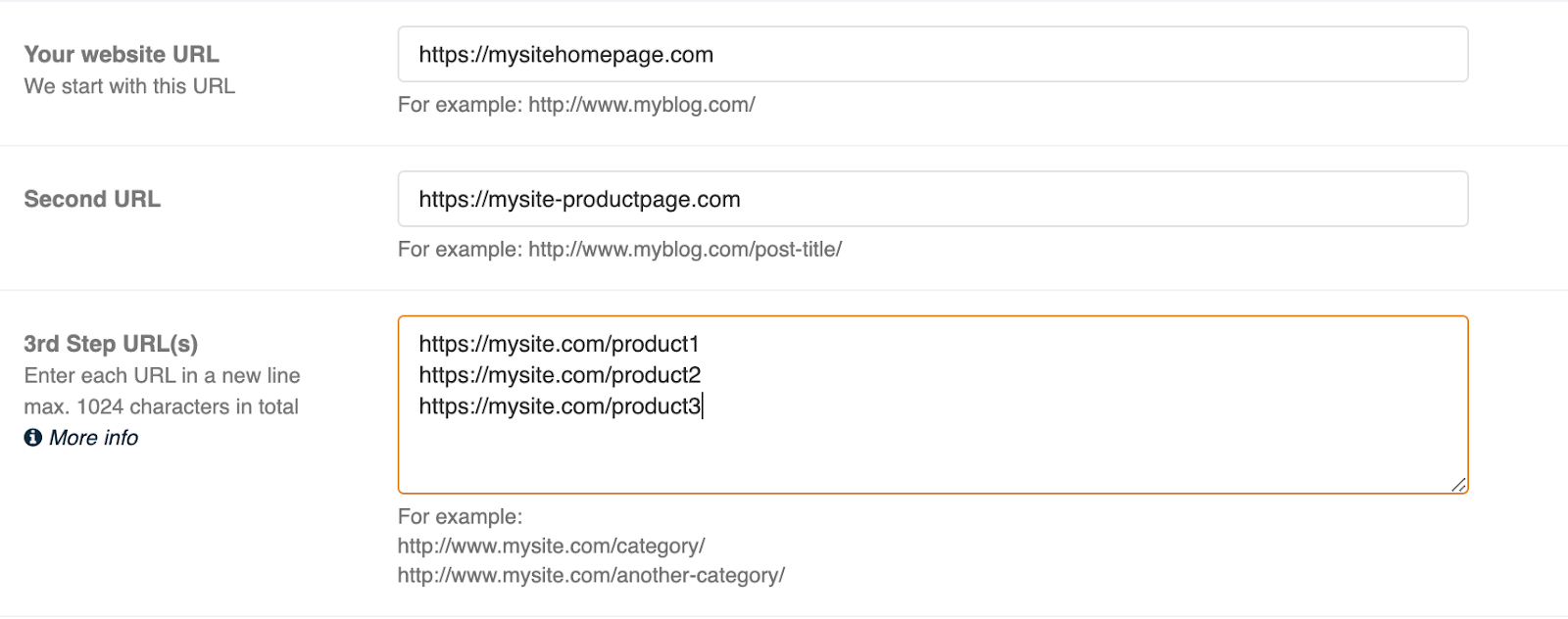Focus the Your website URL input field
The height and width of the screenshot is (619, 1568).
coord(931,55)
